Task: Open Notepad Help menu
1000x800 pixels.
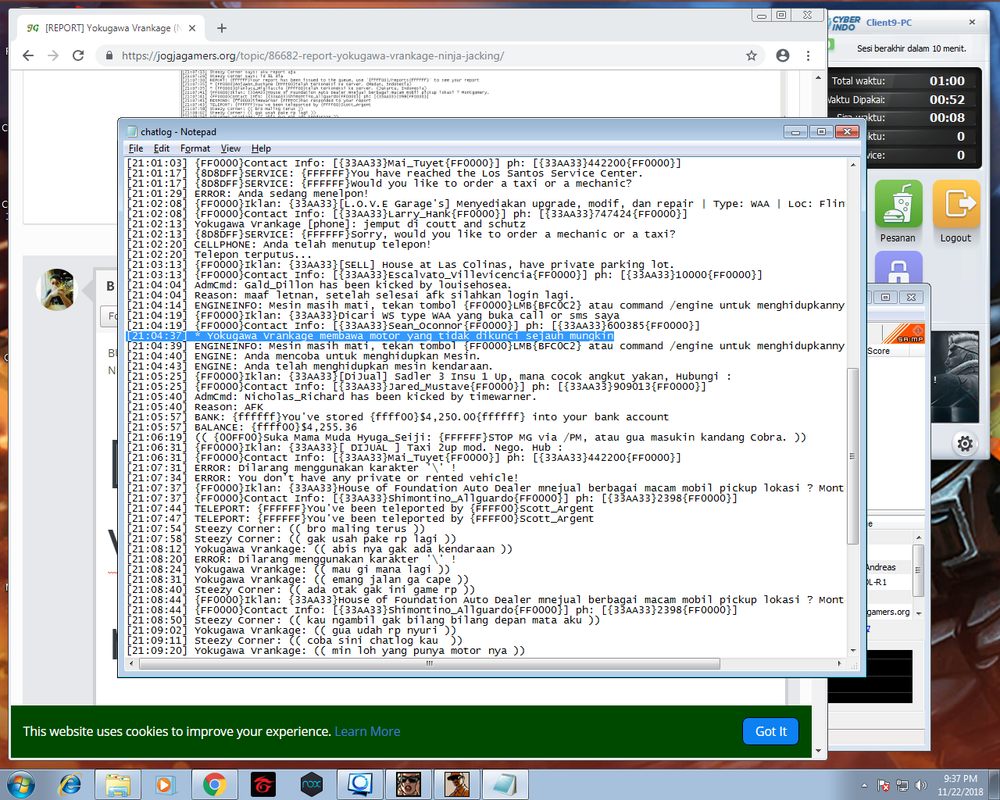Action: 261,148
